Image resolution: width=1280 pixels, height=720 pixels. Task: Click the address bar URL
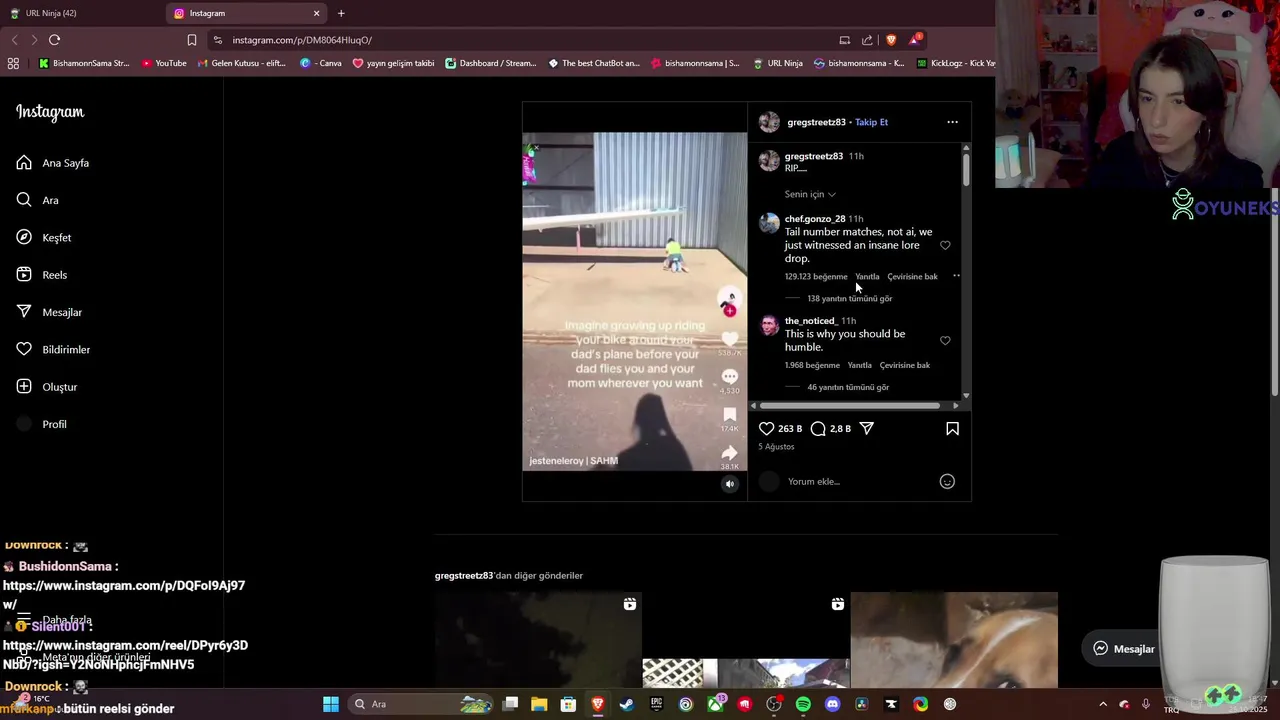coord(302,40)
